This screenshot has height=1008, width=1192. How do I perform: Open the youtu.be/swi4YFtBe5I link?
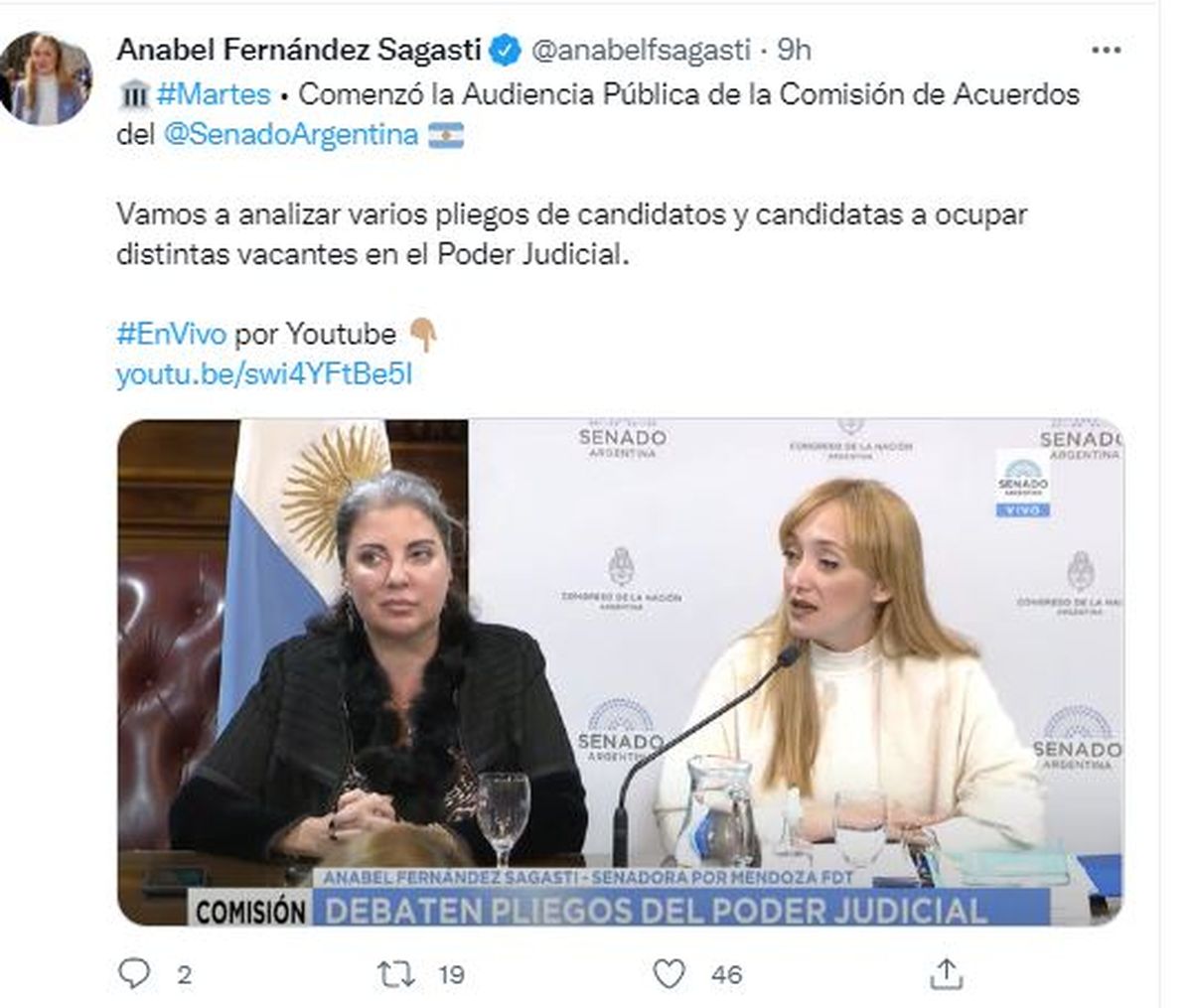(x=263, y=374)
